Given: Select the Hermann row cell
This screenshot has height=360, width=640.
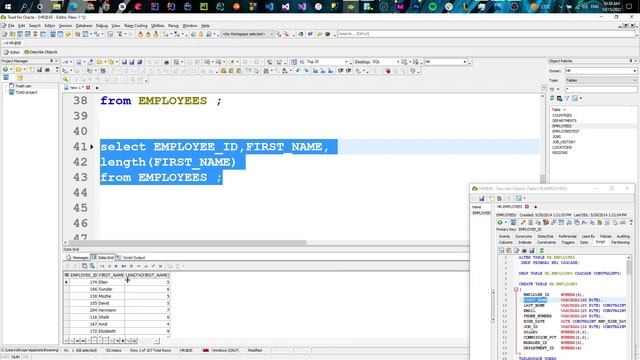Looking at the screenshot, I should tap(111, 310).
